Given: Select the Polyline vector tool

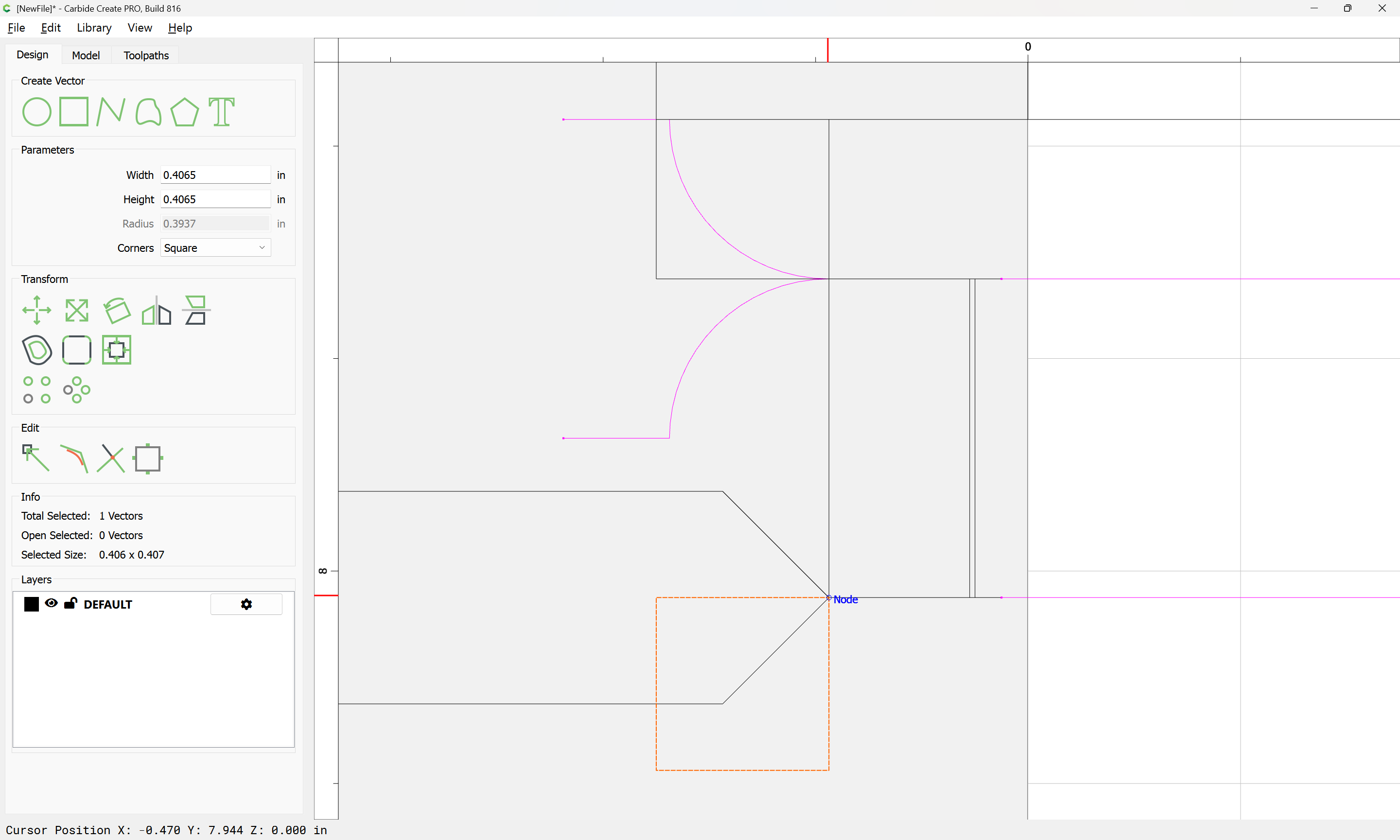Looking at the screenshot, I should (110, 111).
